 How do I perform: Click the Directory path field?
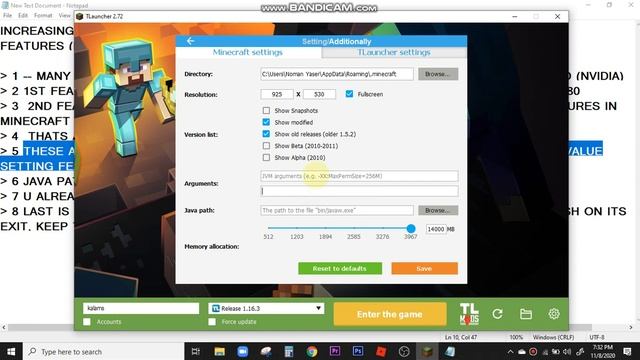pyautogui.click(x=337, y=74)
